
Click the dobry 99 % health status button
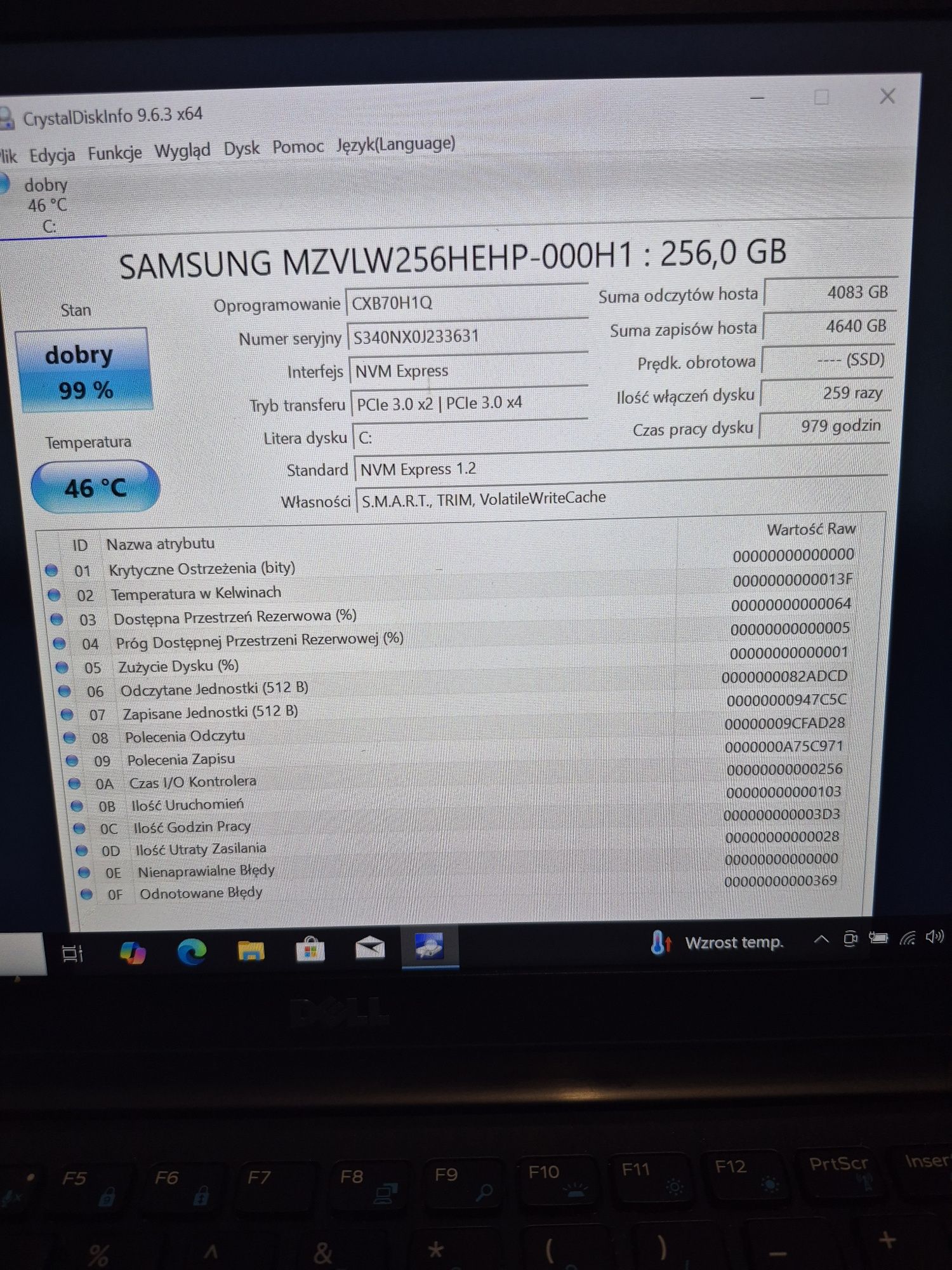(x=84, y=371)
